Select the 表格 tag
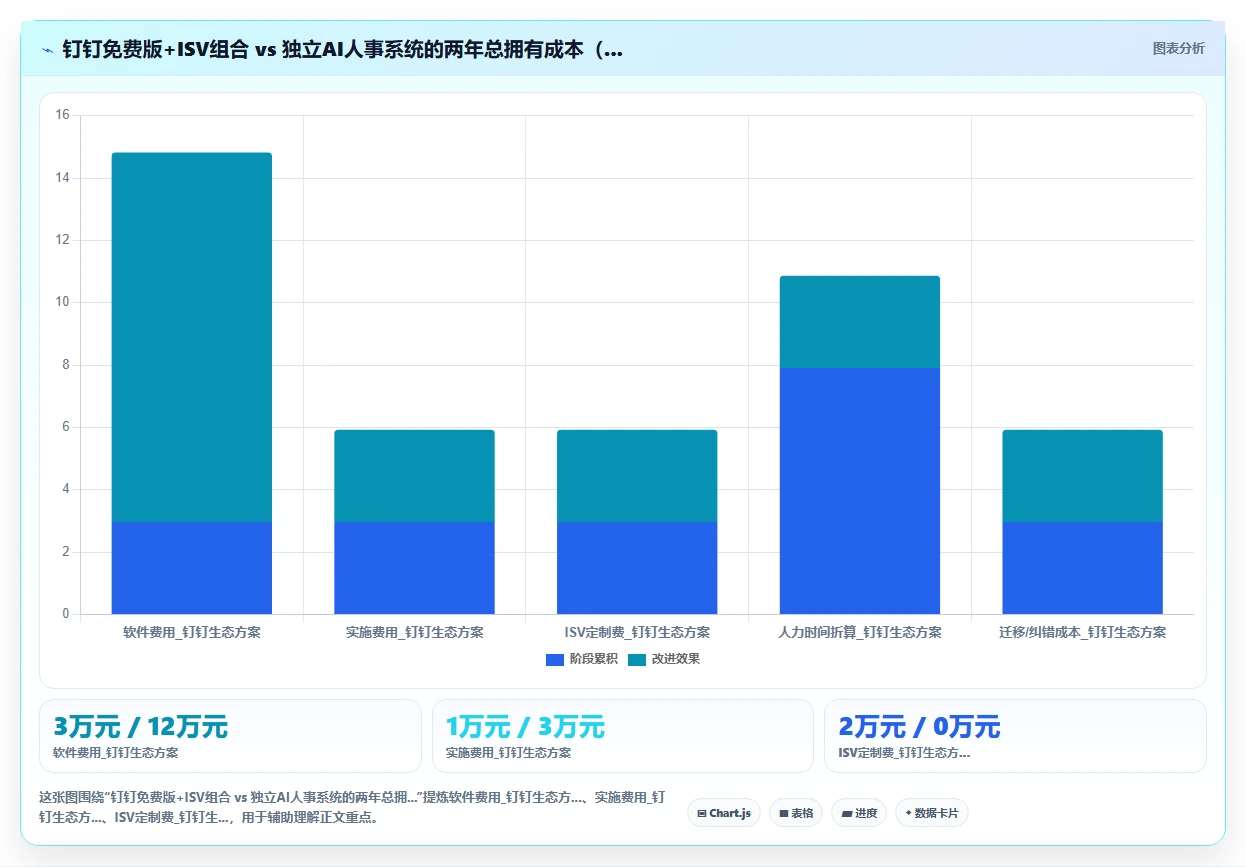 tap(796, 813)
